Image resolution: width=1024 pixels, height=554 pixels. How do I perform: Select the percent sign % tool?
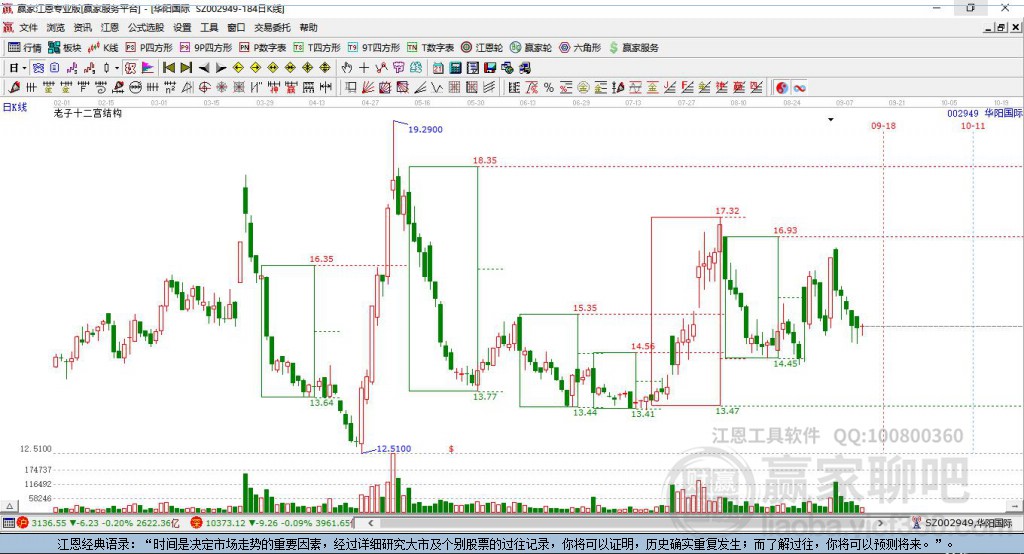[549, 88]
